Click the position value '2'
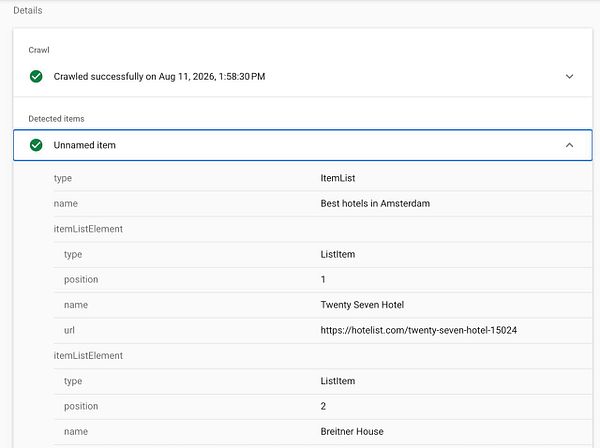Viewport: 600px width, 448px height. (x=323, y=406)
